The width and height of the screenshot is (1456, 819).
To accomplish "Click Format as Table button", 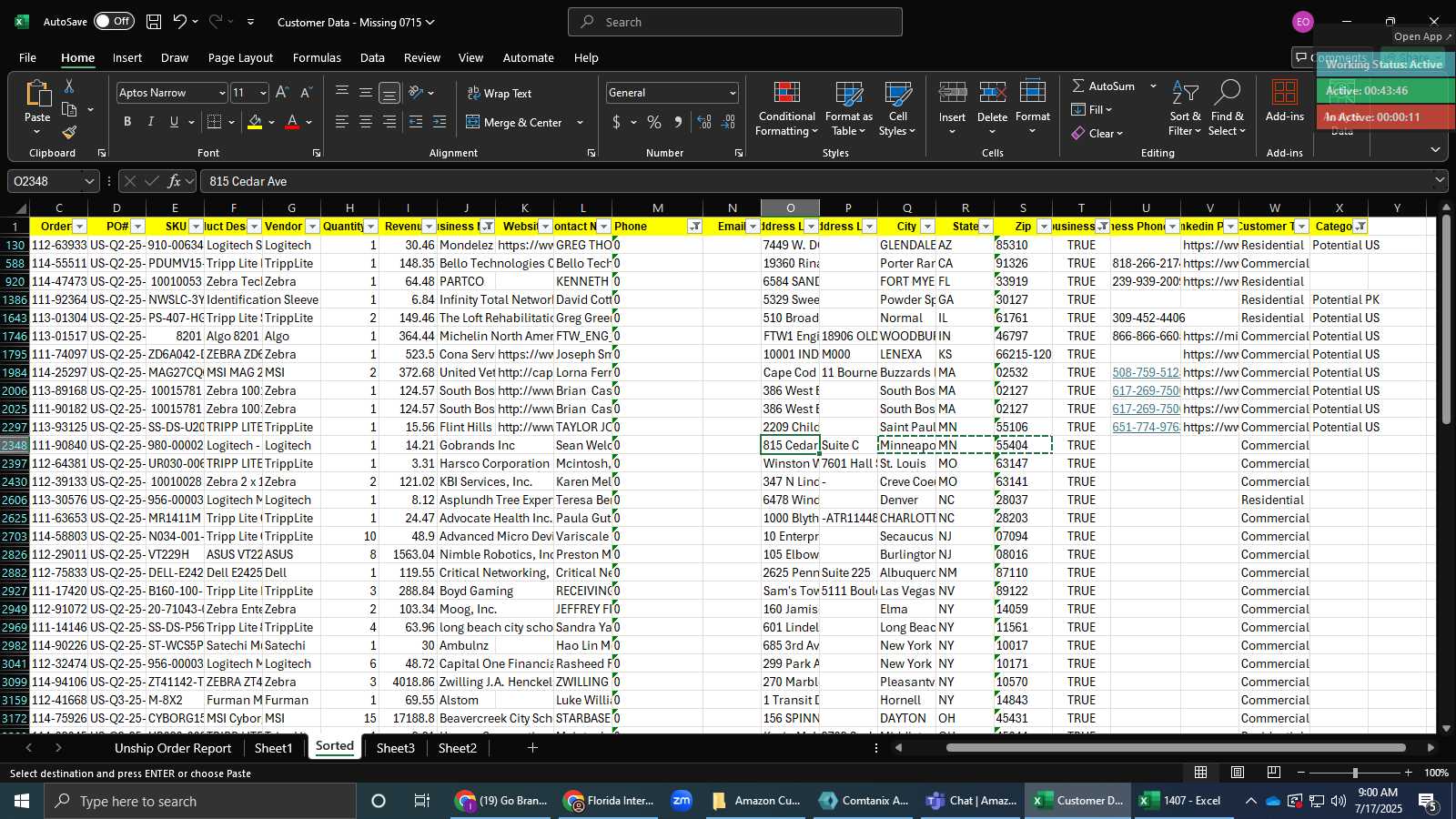I will 849,109.
